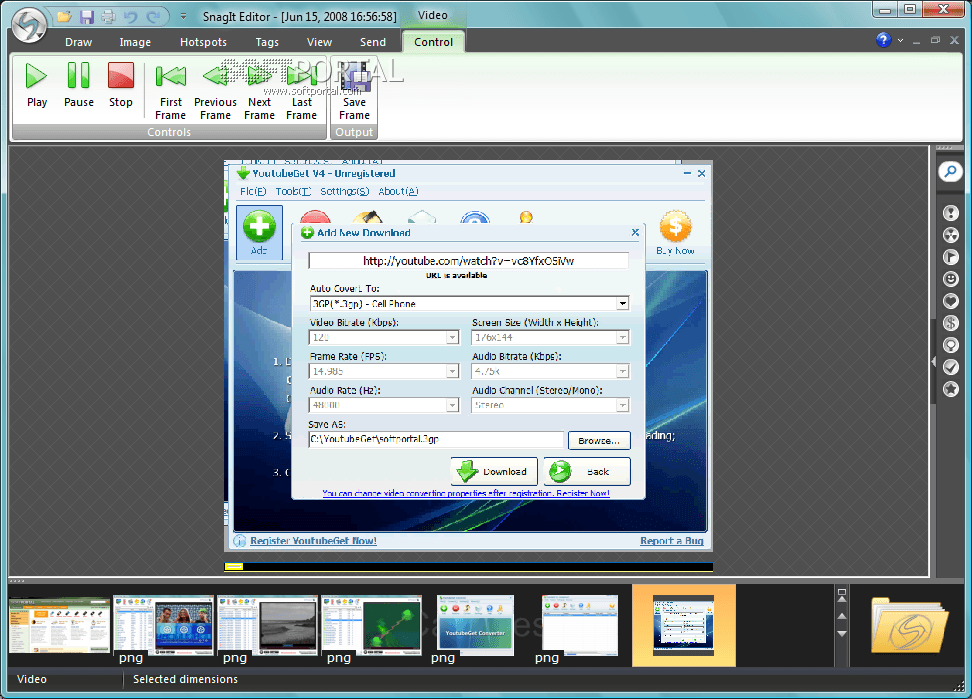Select the tray thumbnail showing two people

[164, 625]
